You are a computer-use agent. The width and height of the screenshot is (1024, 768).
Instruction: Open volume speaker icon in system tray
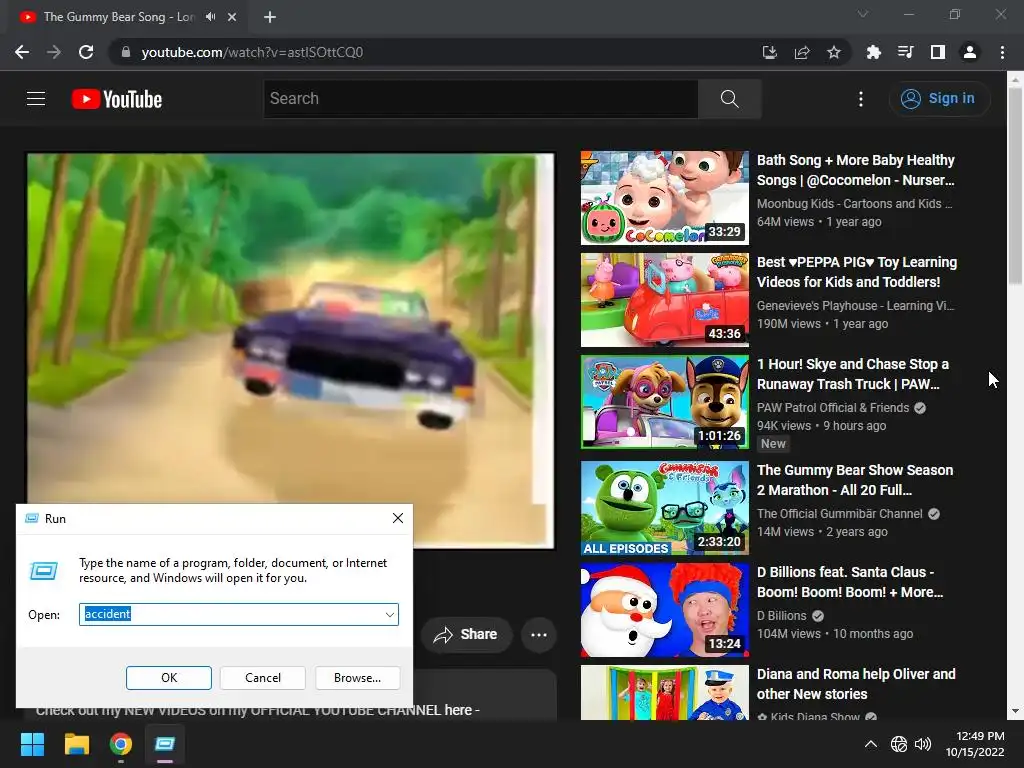pos(923,744)
